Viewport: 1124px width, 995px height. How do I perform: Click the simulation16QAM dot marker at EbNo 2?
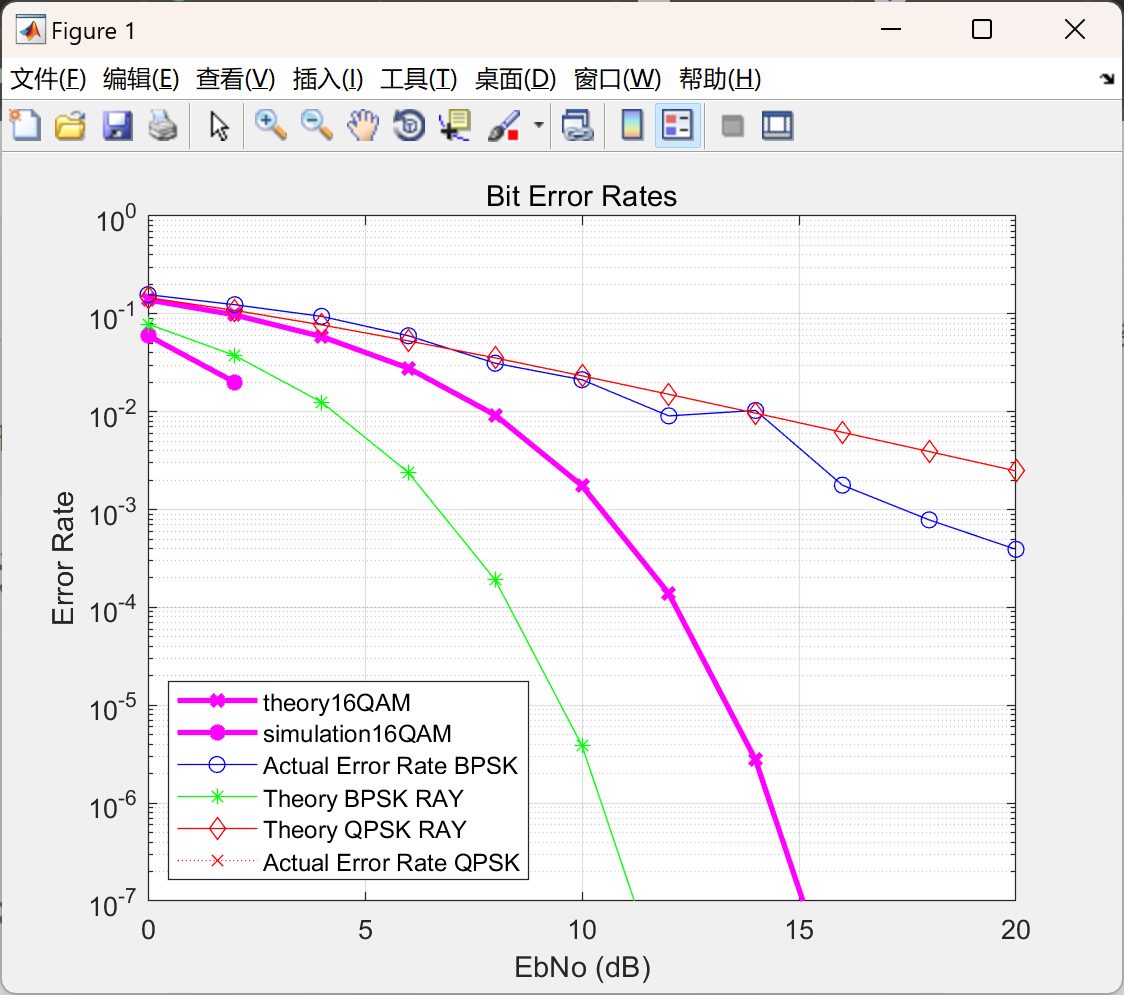click(x=234, y=383)
